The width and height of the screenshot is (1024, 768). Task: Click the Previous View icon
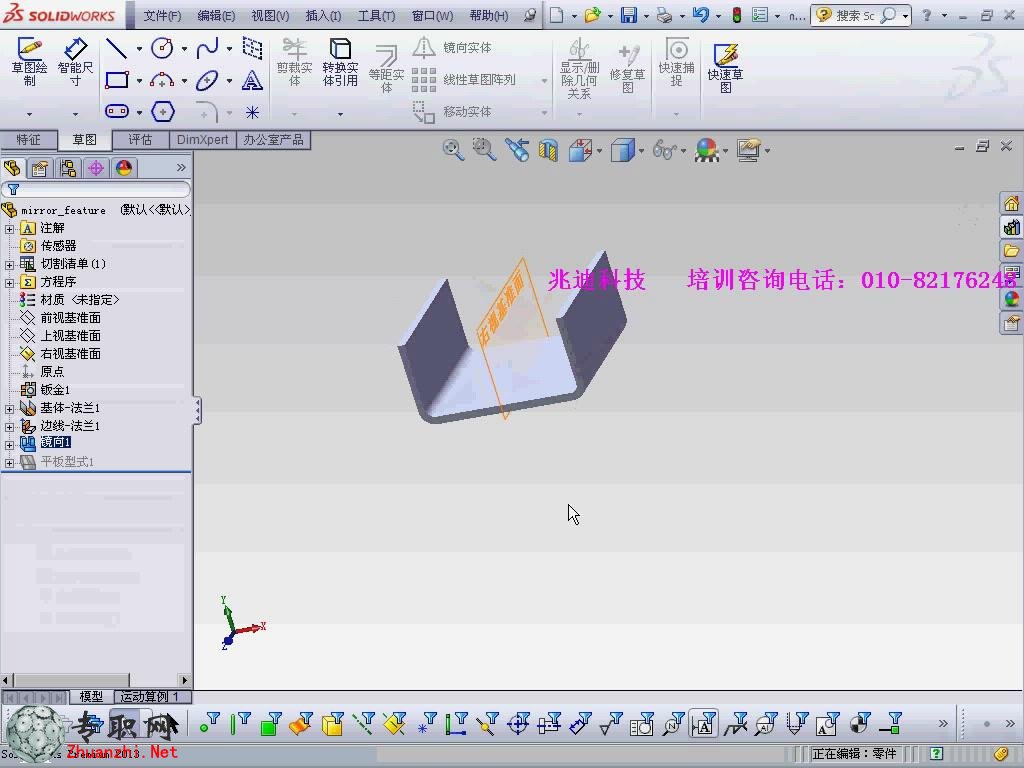517,150
